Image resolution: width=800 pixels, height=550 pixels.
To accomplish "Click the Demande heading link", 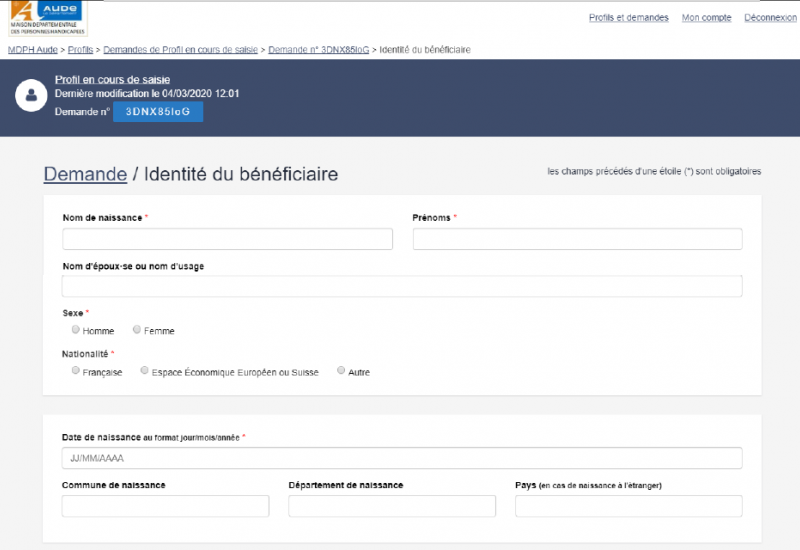I will click(85, 174).
